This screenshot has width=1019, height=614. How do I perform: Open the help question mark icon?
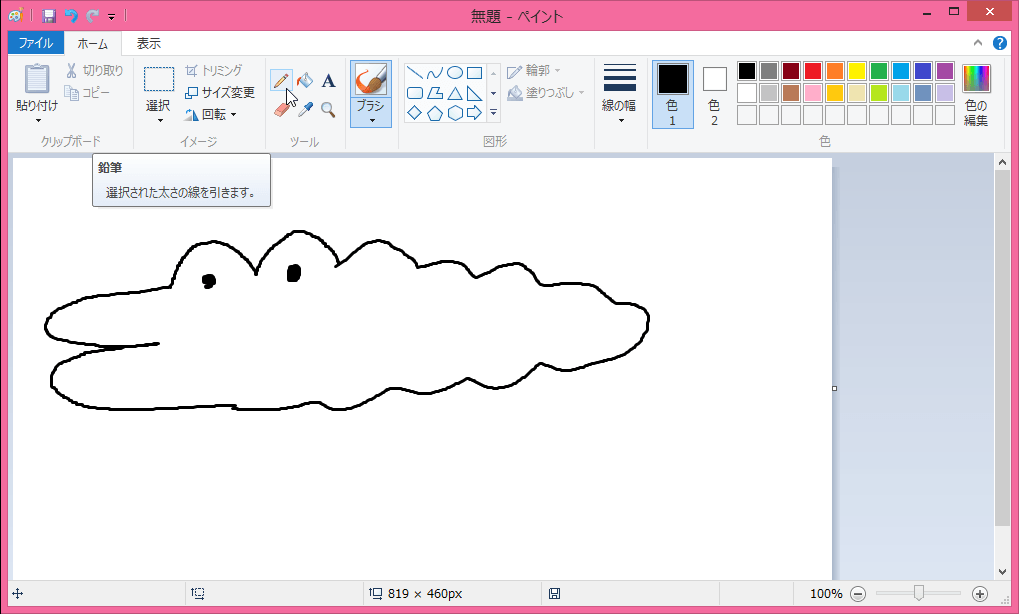(1000, 43)
